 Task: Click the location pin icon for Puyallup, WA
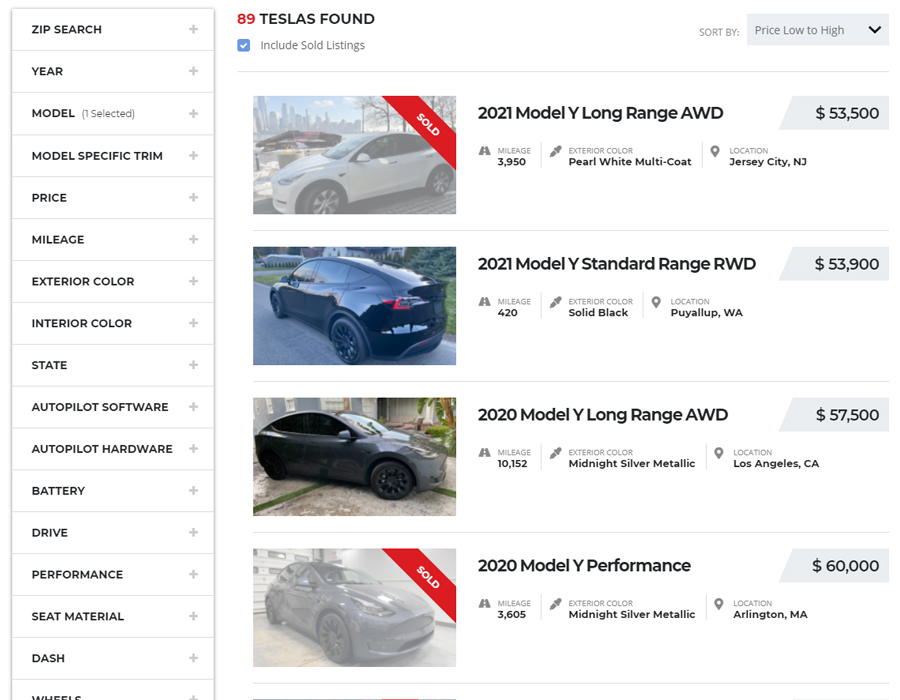click(657, 303)
